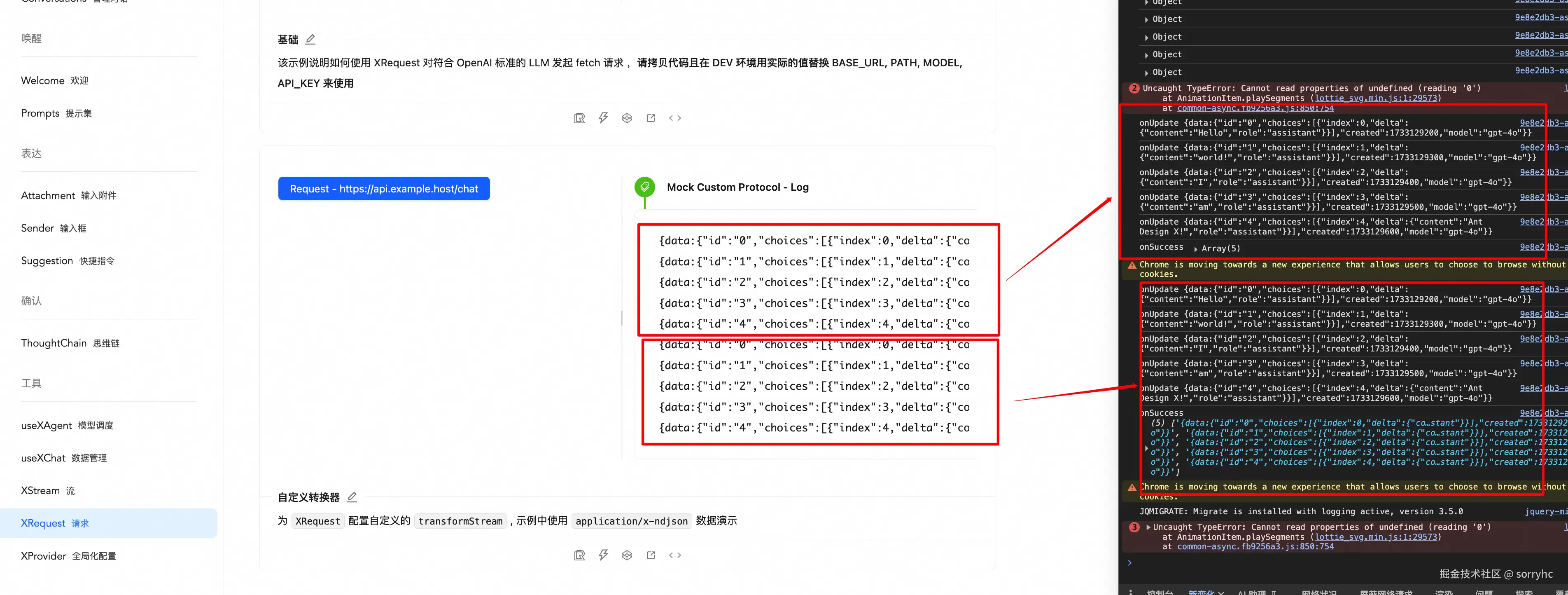Click the edit pencil beside 自定义转换器
This screenshot has width=1568, height=595.
[x=352, y=498]
